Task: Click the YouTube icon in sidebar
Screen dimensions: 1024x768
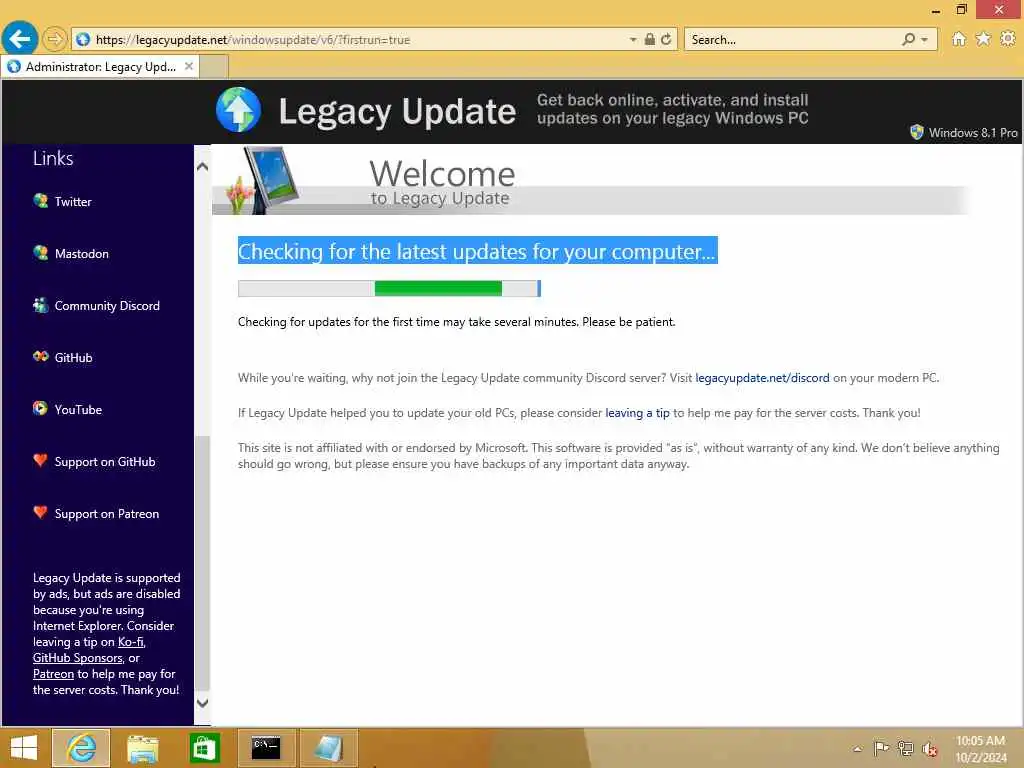Action: 40,409
